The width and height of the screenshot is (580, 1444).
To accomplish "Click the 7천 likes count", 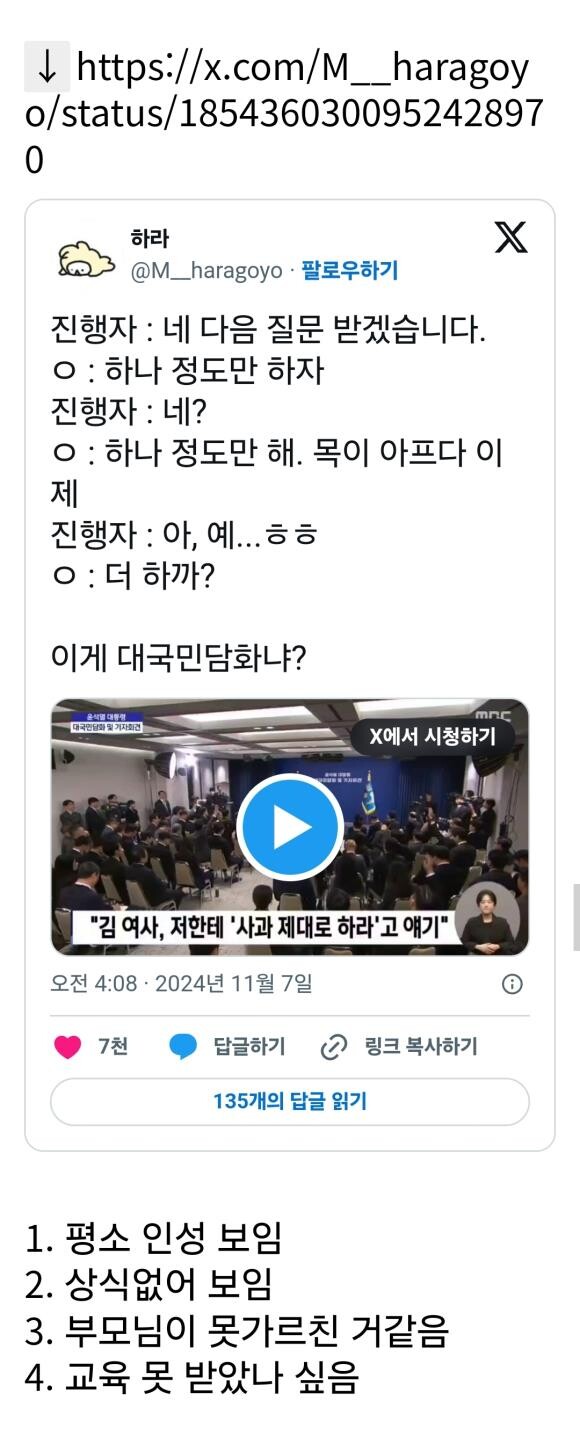I will click(113, 1047).
